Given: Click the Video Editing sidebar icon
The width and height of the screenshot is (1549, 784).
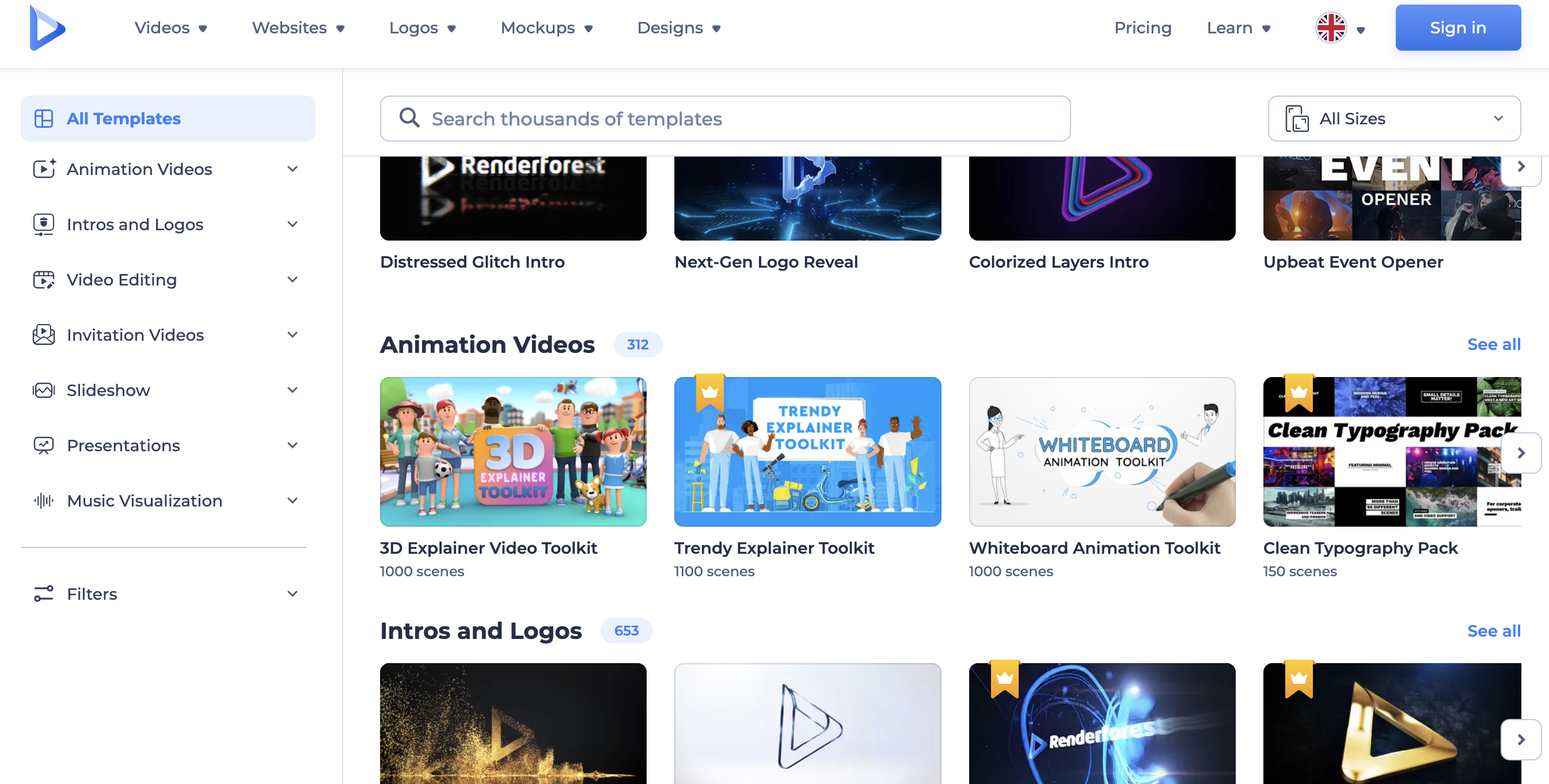Looking at the screenshot, I should [x=43, y=279].
